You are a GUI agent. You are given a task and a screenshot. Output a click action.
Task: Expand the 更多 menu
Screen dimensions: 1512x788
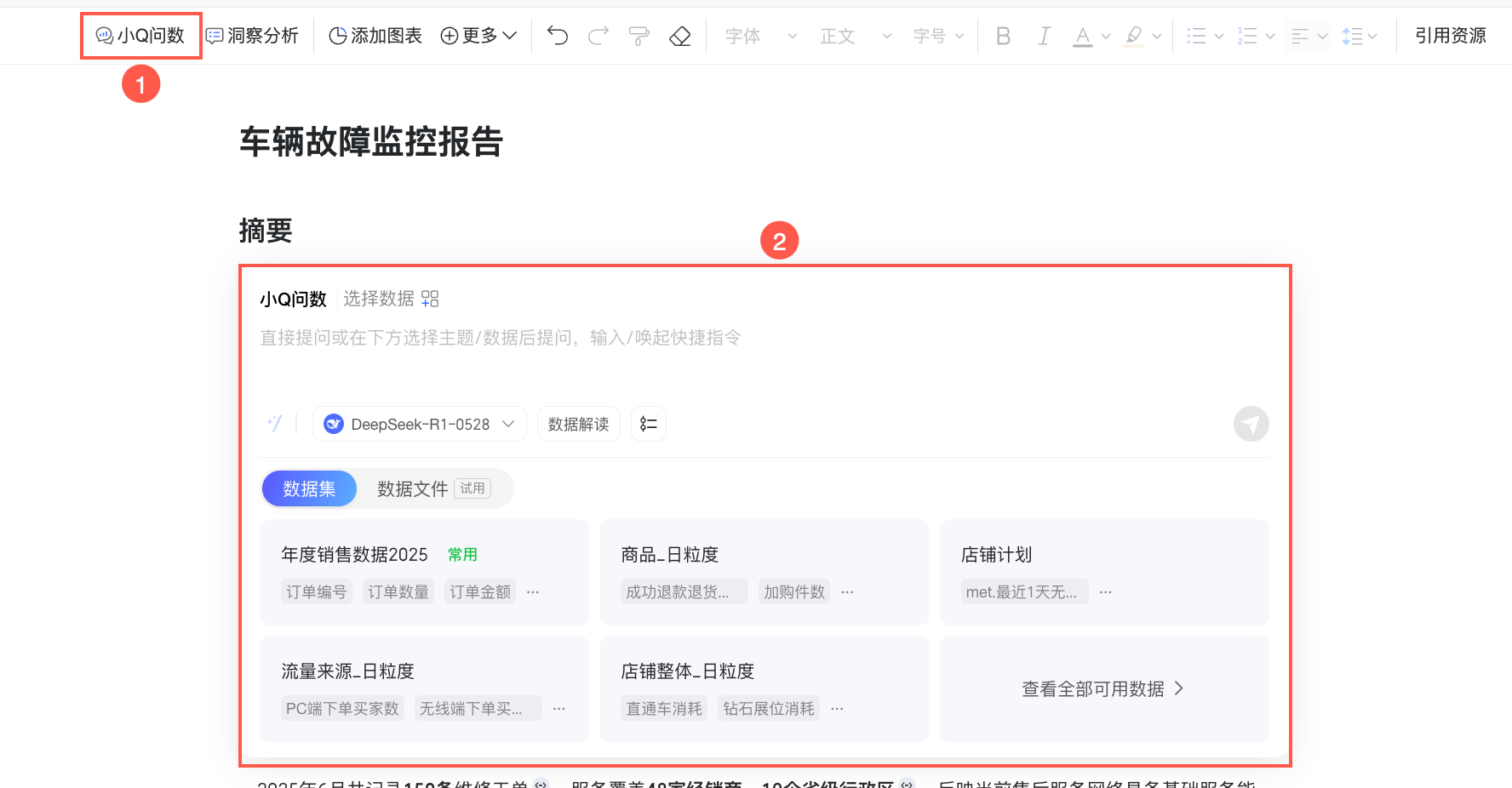[478, 36]
